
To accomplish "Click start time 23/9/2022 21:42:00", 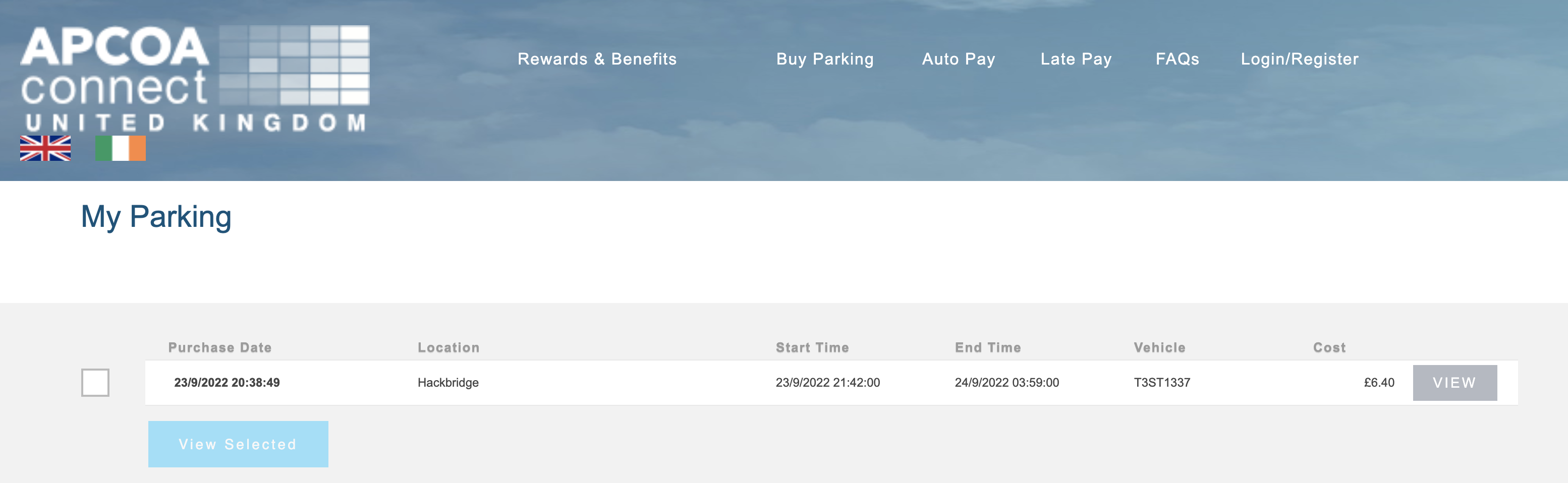I will (828, 383).
